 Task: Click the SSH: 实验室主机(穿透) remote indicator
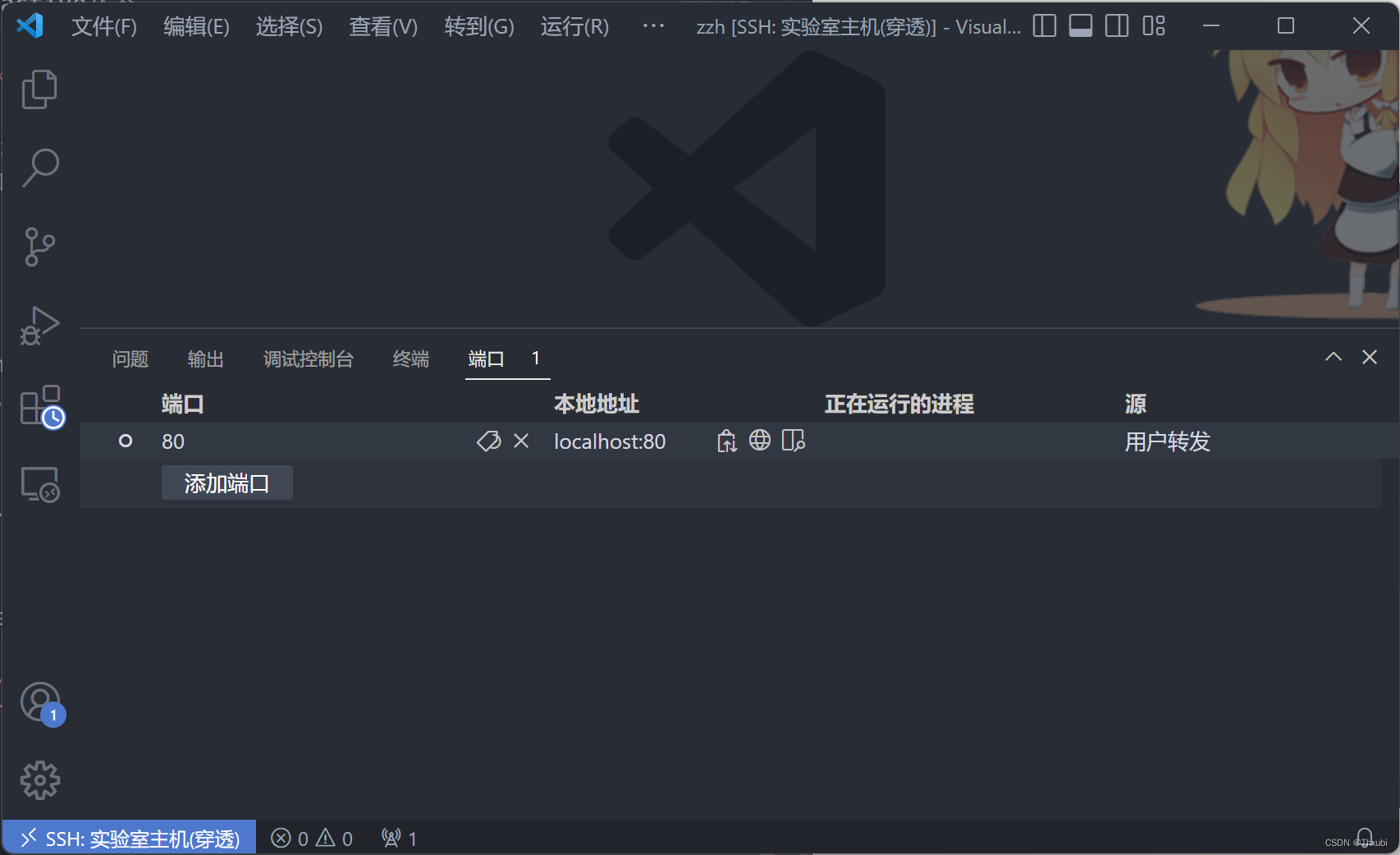[x=130, y=838]
